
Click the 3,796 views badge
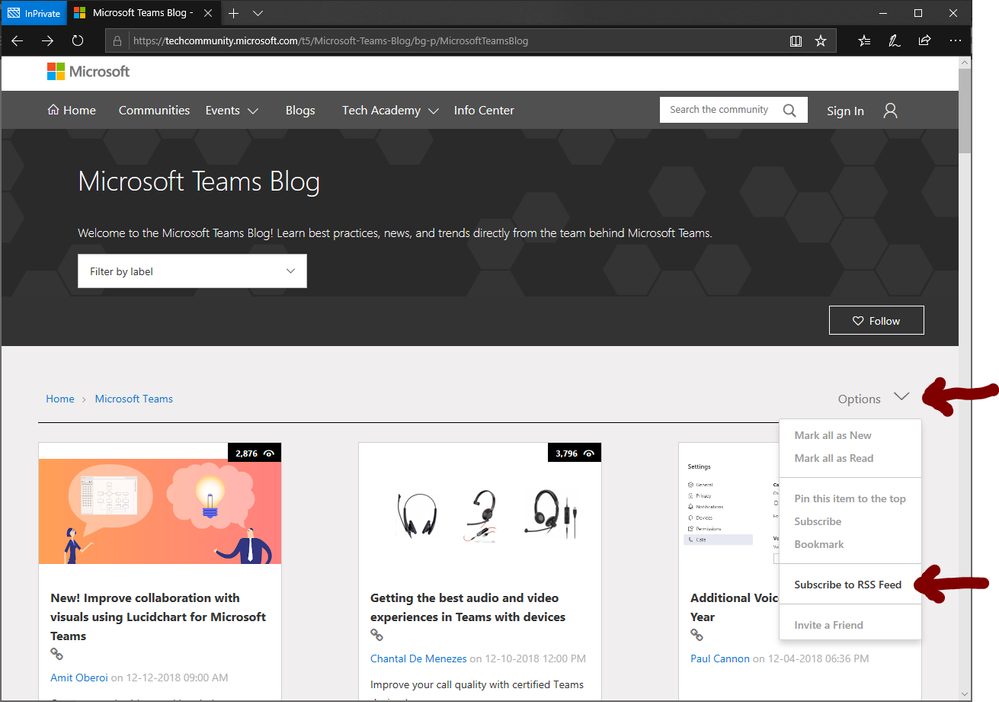[x=574, y=453]
